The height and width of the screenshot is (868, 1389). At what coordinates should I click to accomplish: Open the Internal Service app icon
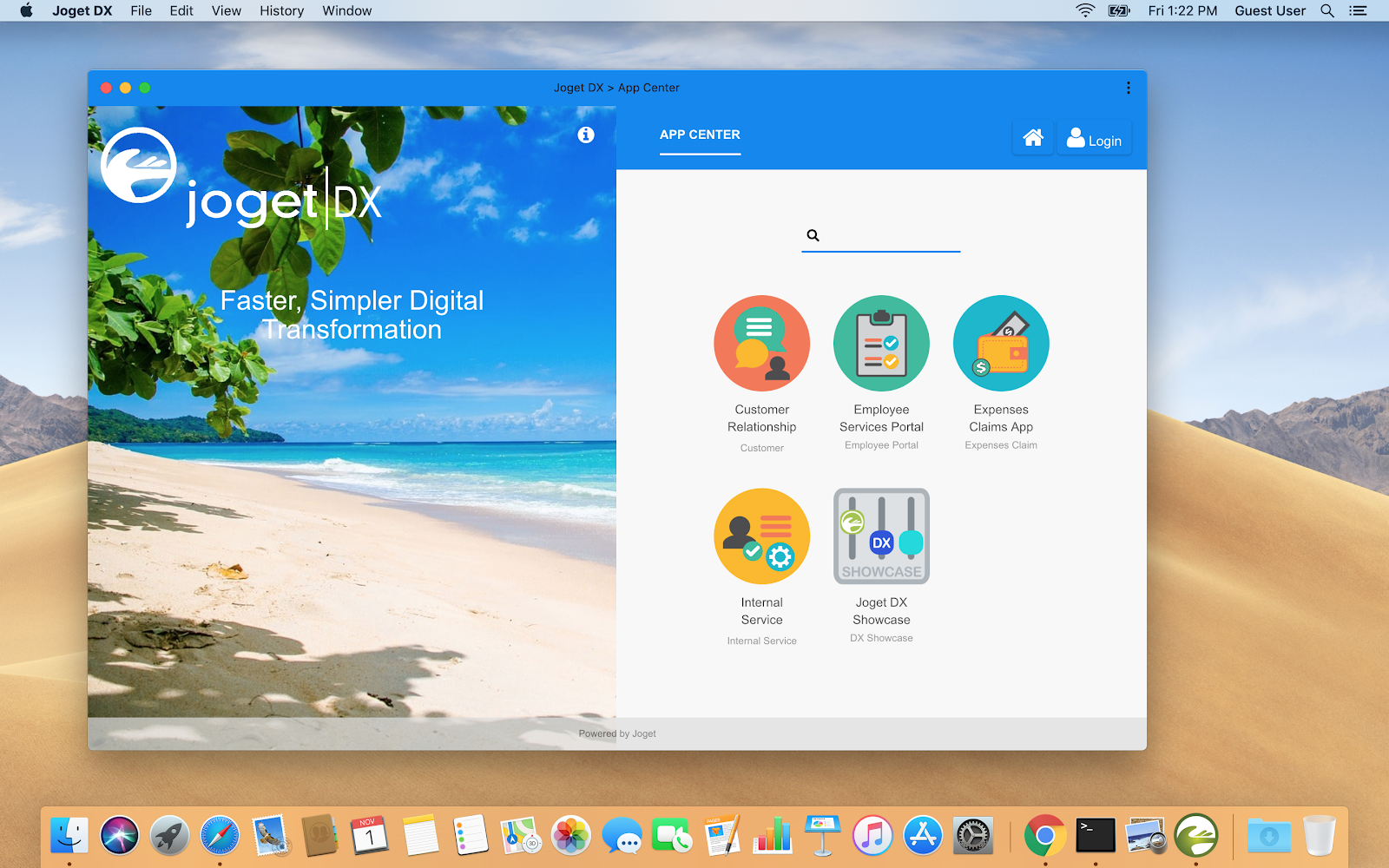(761, 536)
